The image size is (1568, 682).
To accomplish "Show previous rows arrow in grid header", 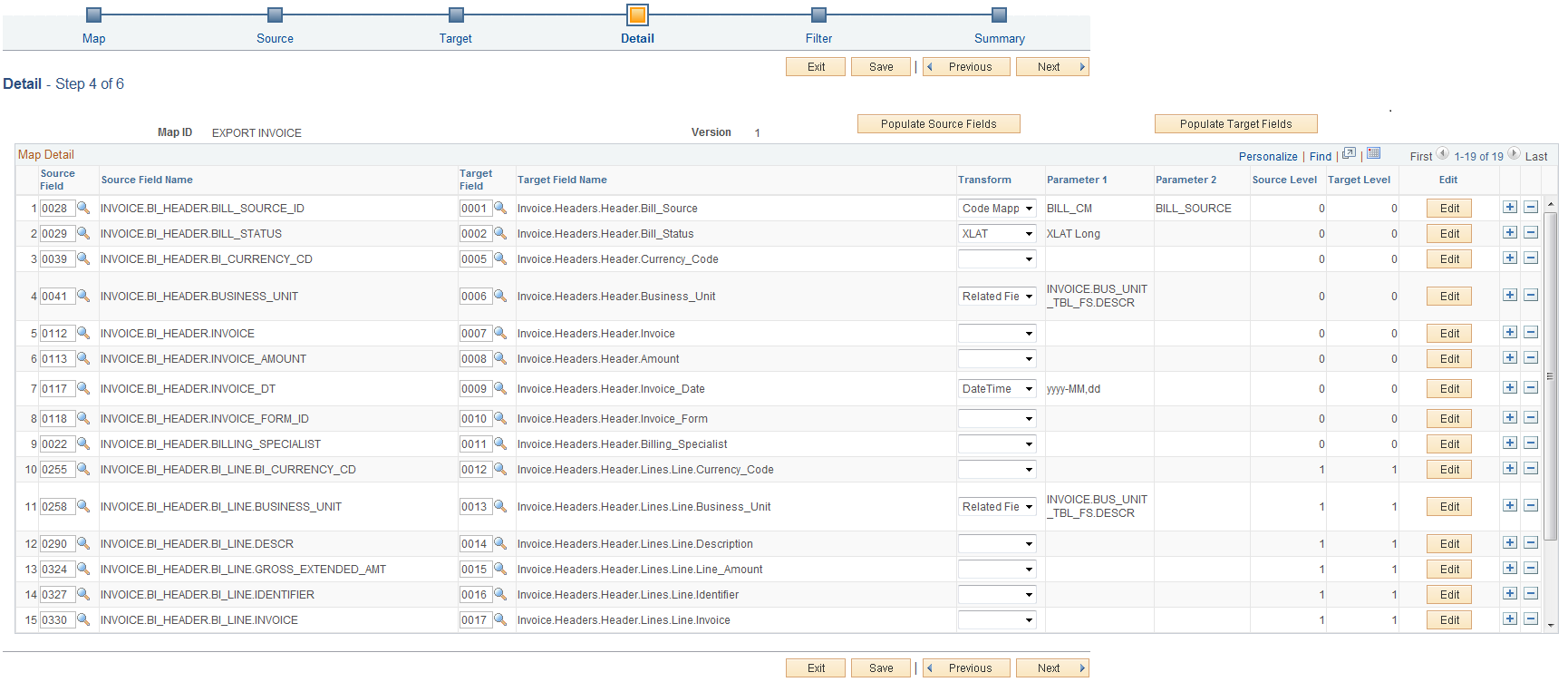I will click(x=1443, y=153).
